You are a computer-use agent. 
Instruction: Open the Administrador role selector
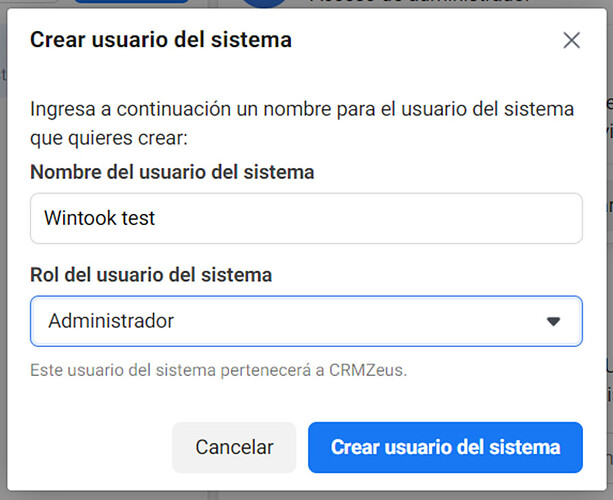306,321
